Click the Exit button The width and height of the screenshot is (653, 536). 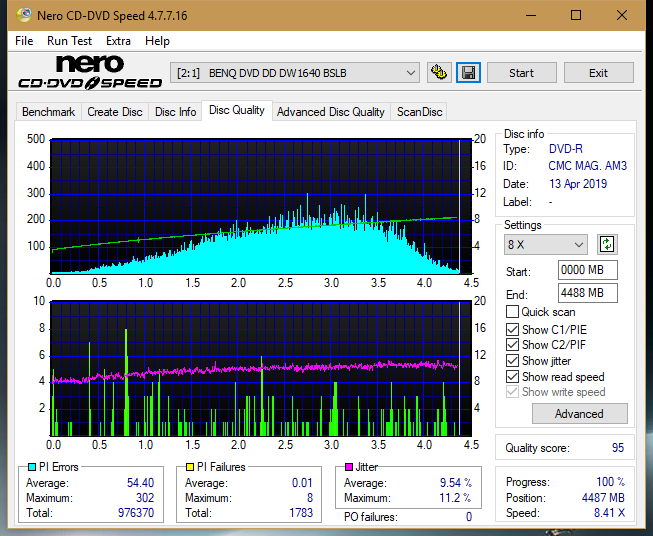598,73
